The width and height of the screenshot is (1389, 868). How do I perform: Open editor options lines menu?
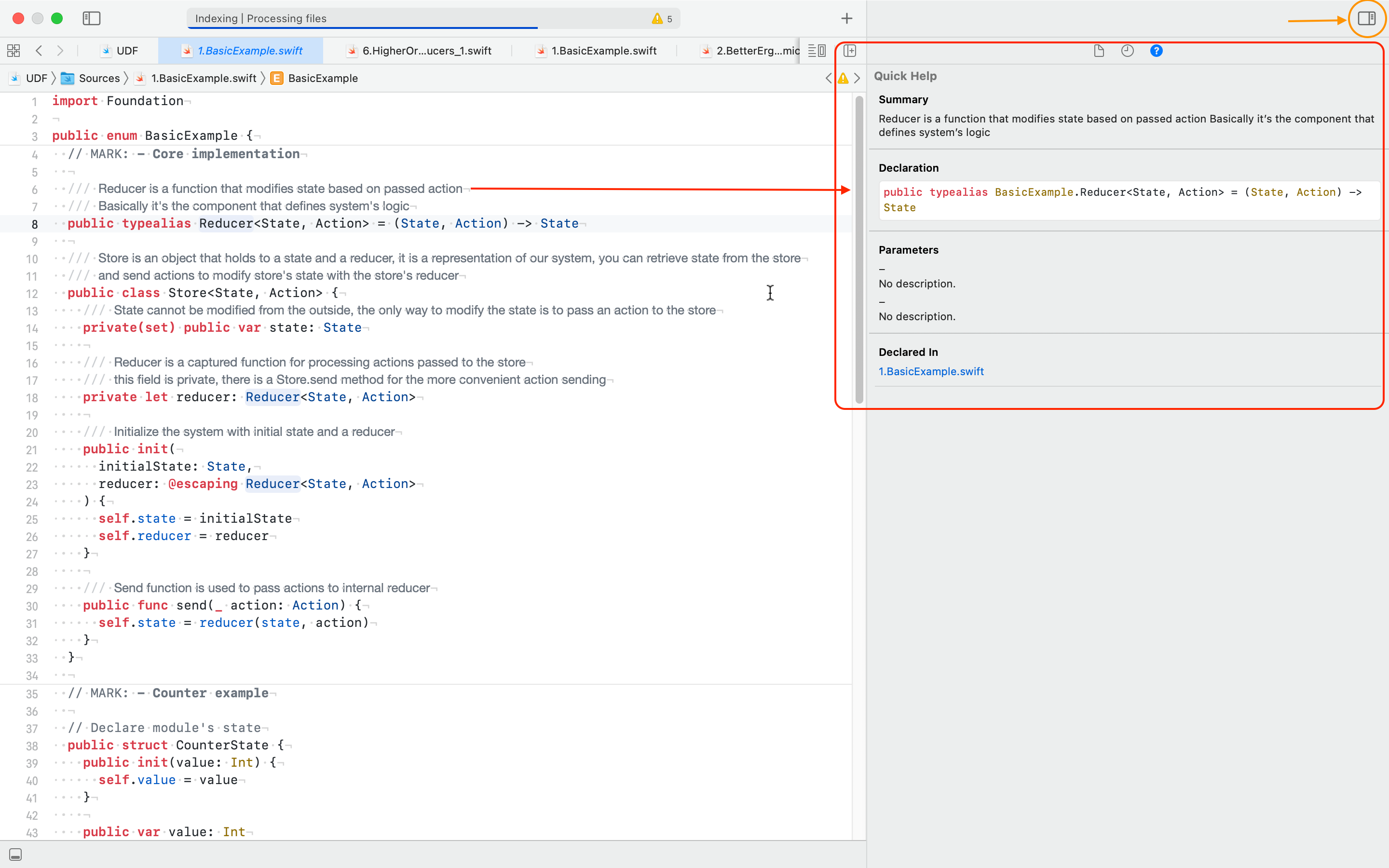coord(816,51)
